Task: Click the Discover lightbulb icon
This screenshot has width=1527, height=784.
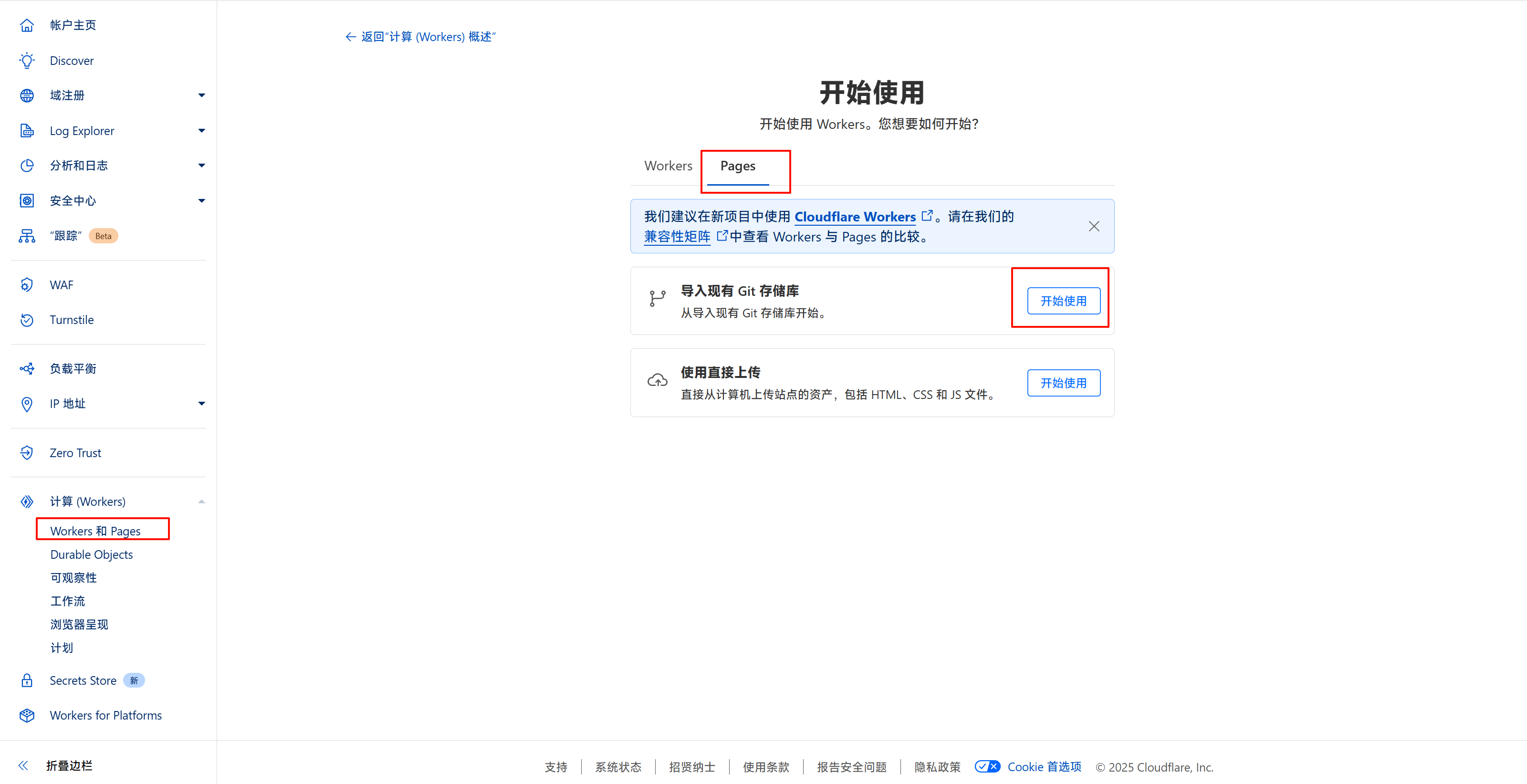Action: pyautogui.click(x=27, y=61)
